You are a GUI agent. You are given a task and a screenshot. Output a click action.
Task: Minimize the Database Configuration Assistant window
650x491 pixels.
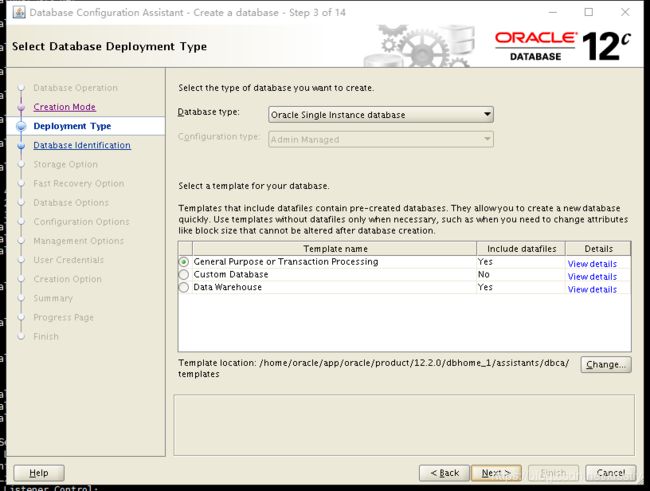(x=553, y=12)
